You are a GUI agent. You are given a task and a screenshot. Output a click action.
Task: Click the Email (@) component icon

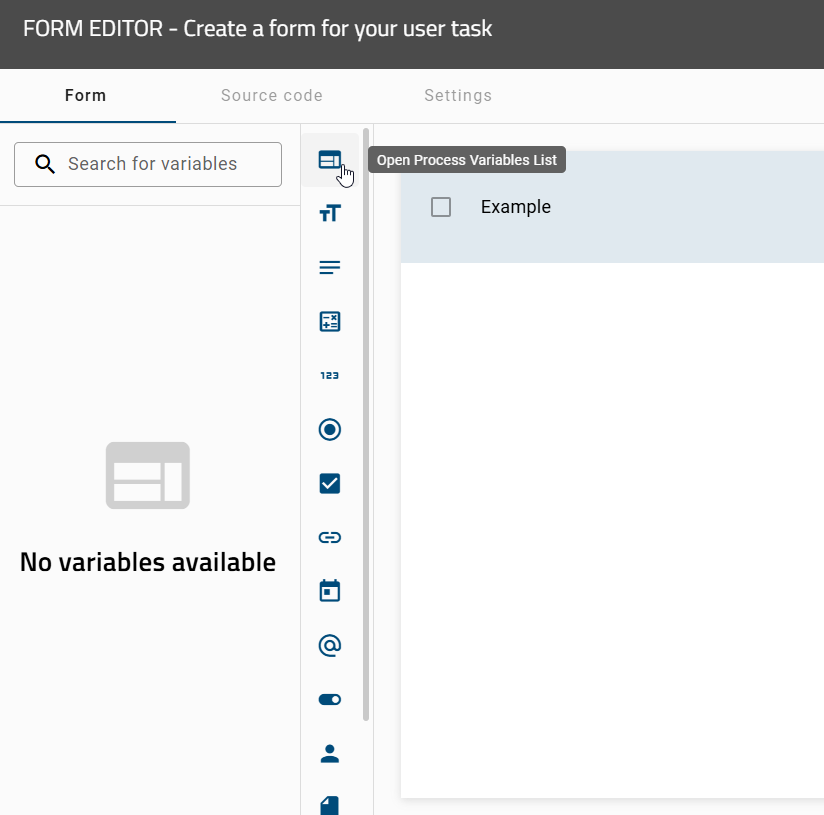coord(330,644)
